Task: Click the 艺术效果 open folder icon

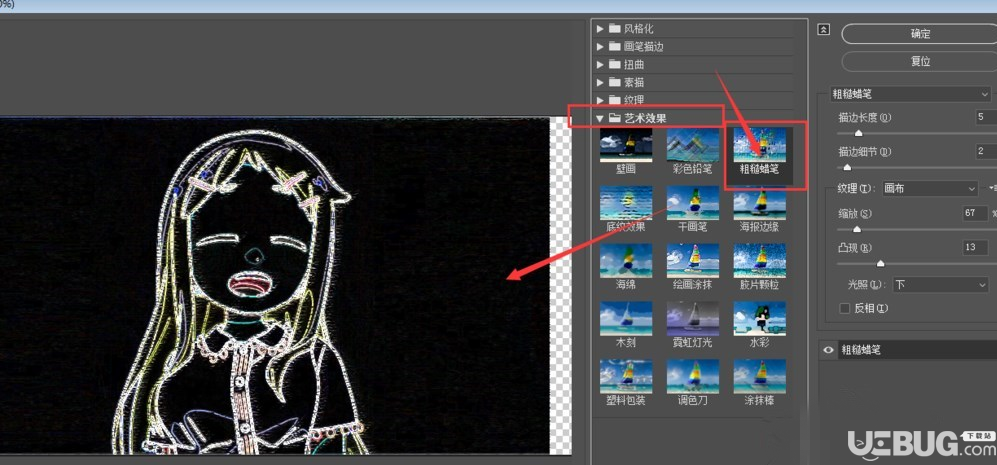Action: pyautogui.click(x=614, y=118)
